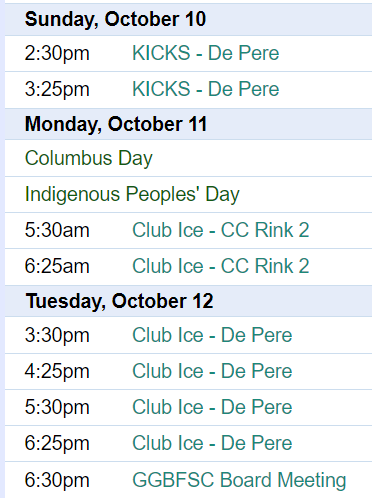The width and height of the screenshot is (372, 498).
Task: Open the 5:30pm Club Ice - De Pere event
Action: [x=212, y=407]
